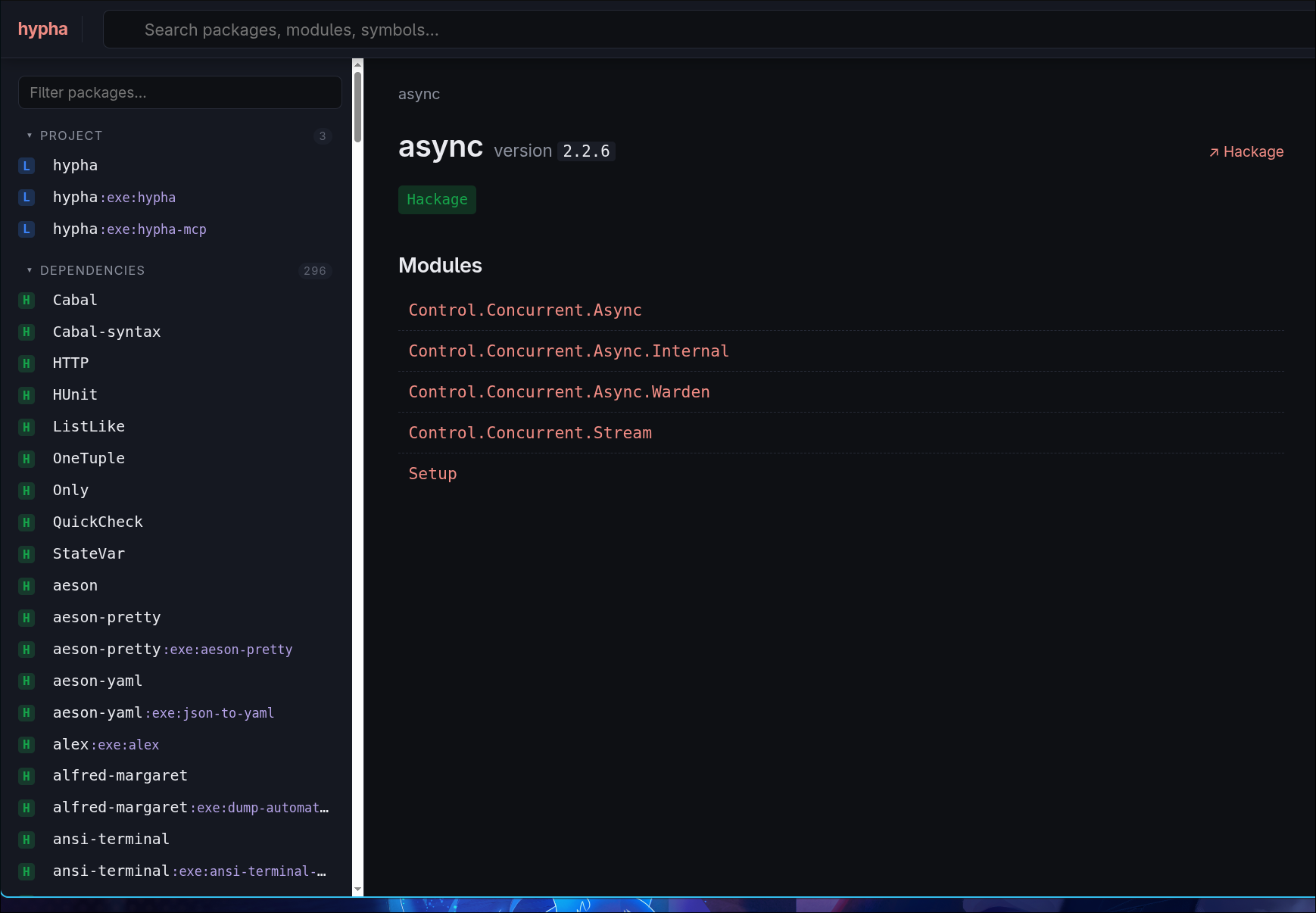Image resolution: width=1316 pixels, height=913 pixels.
Task: Click the H badge beside ansi-terminal
Action: 27,840
